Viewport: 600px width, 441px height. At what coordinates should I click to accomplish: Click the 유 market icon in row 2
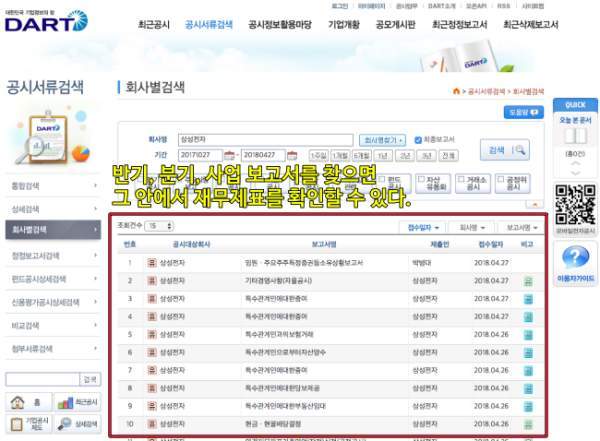click(x=152, y=281)
